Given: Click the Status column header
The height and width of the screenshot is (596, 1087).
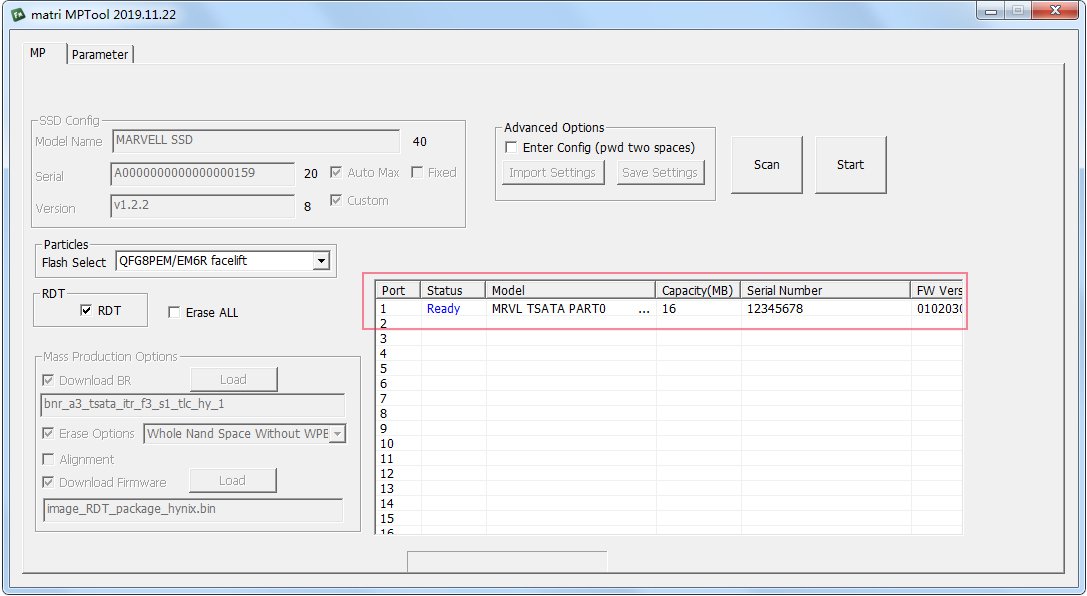Looking at the screenshot, I should click(453, 290).
